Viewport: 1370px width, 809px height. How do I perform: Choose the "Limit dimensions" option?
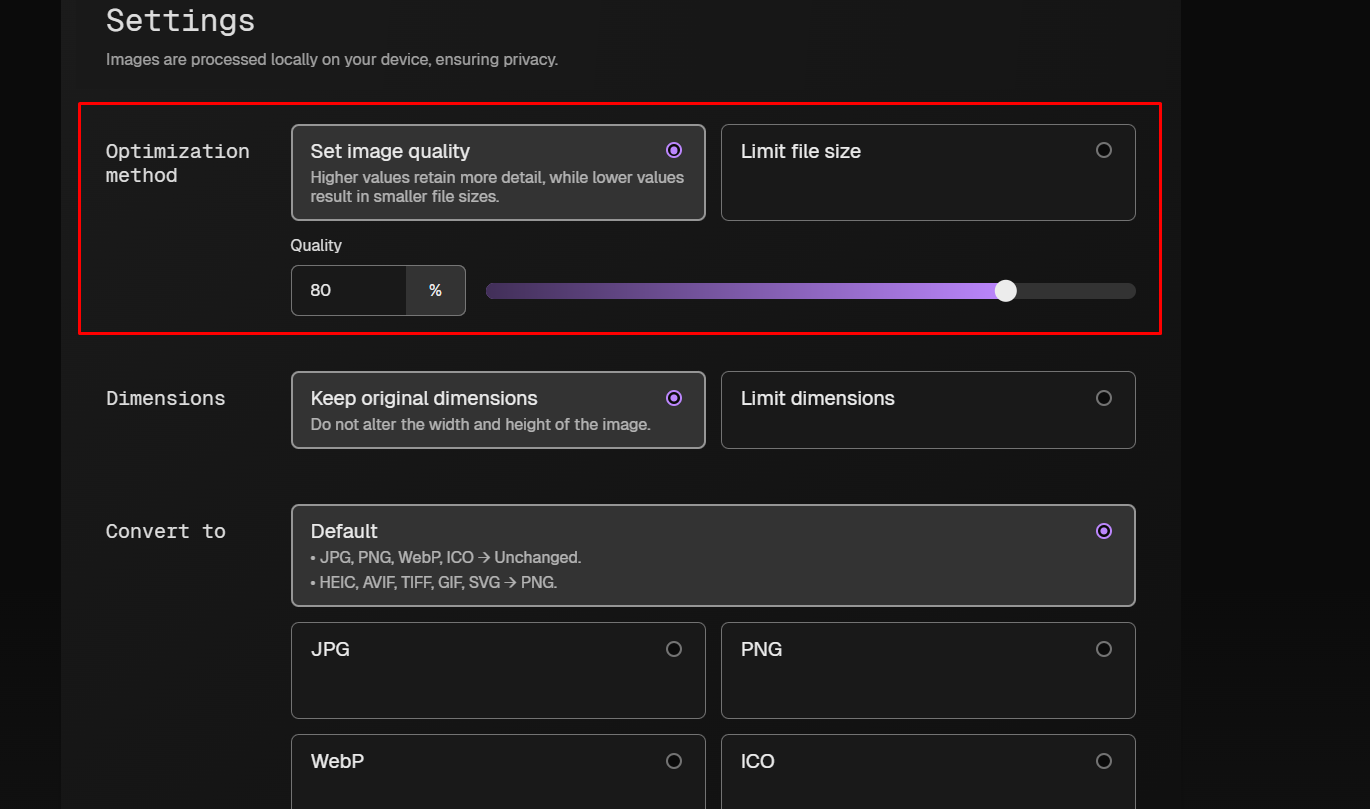pyautogui.click(x=1103, y=398)
